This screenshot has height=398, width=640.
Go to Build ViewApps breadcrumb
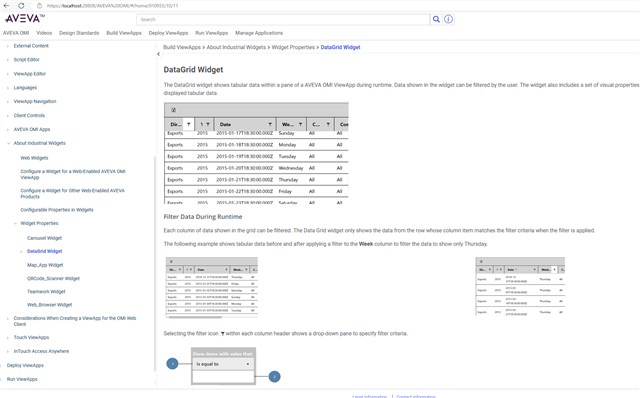(182, 47)
